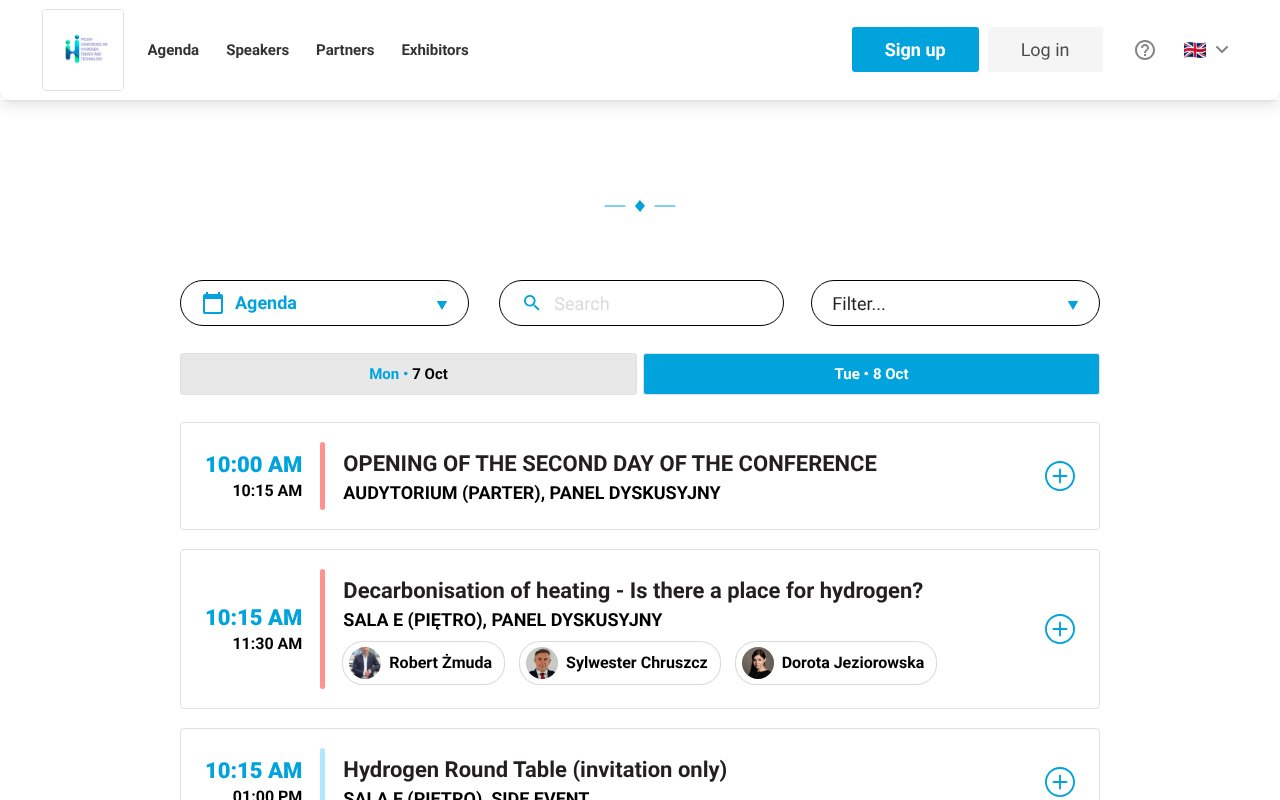This screenshot has height=800, width=1280.
Task: Switch to the Tue 8 Oct day tab
Action: click(x=870, y=374)
